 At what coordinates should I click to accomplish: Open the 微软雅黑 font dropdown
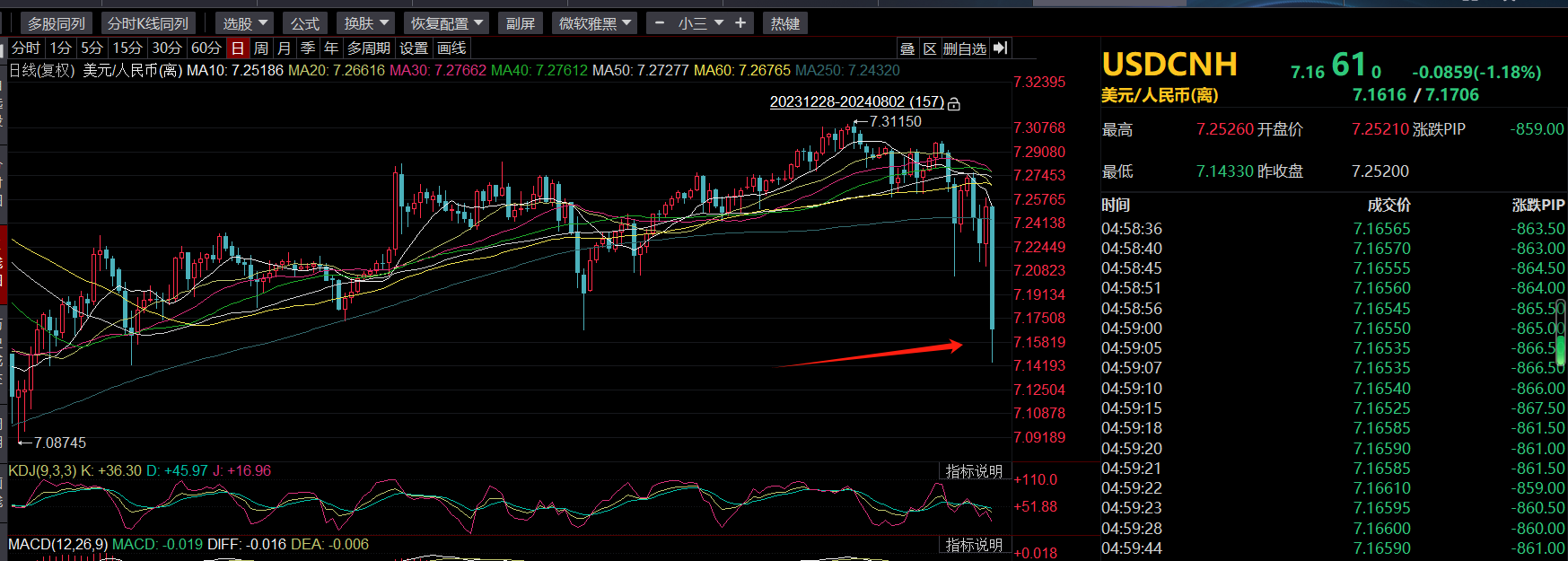click(595, 23)
